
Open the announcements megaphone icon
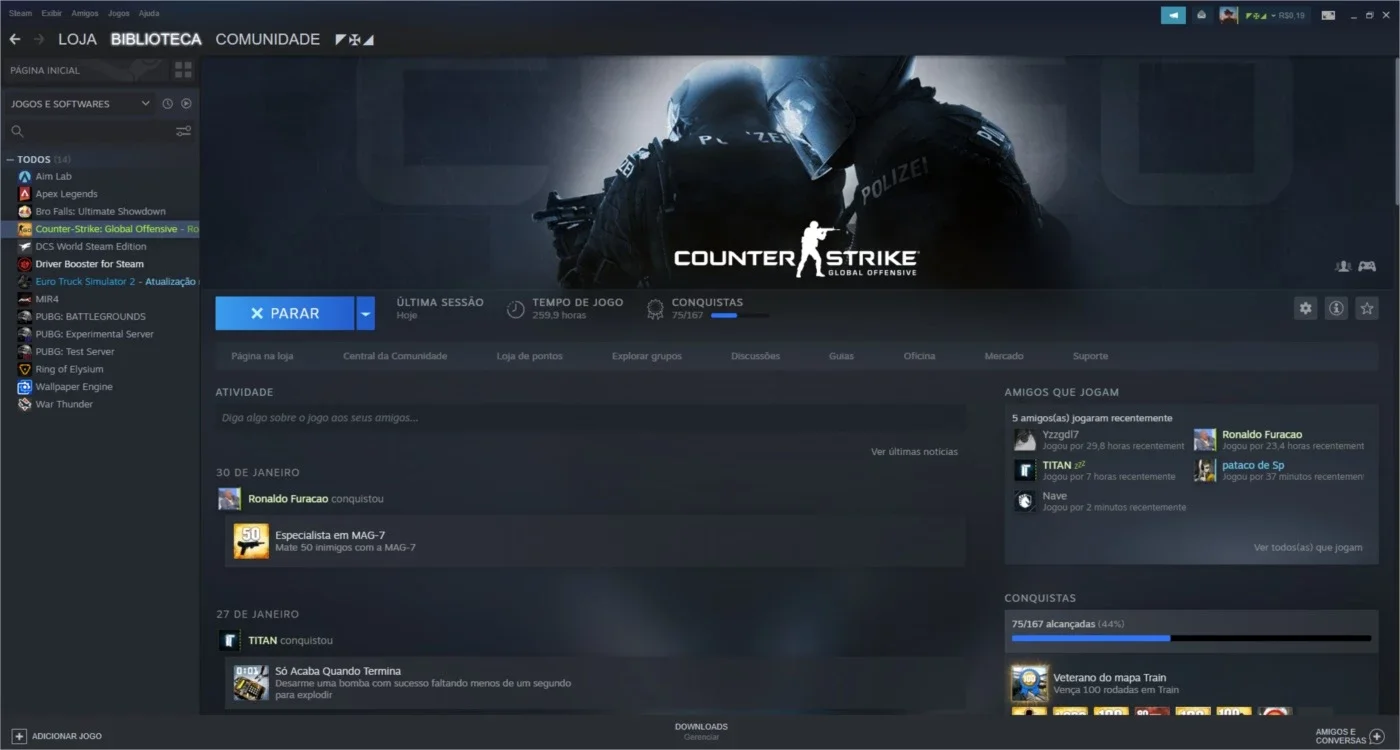point(1173,15)
